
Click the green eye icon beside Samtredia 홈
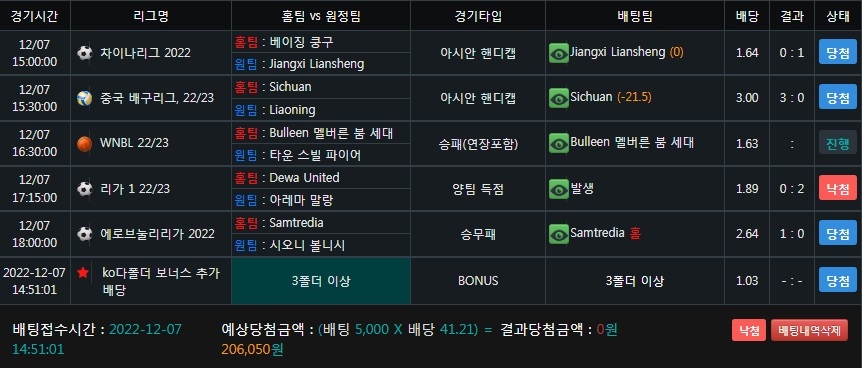[559, 234]
